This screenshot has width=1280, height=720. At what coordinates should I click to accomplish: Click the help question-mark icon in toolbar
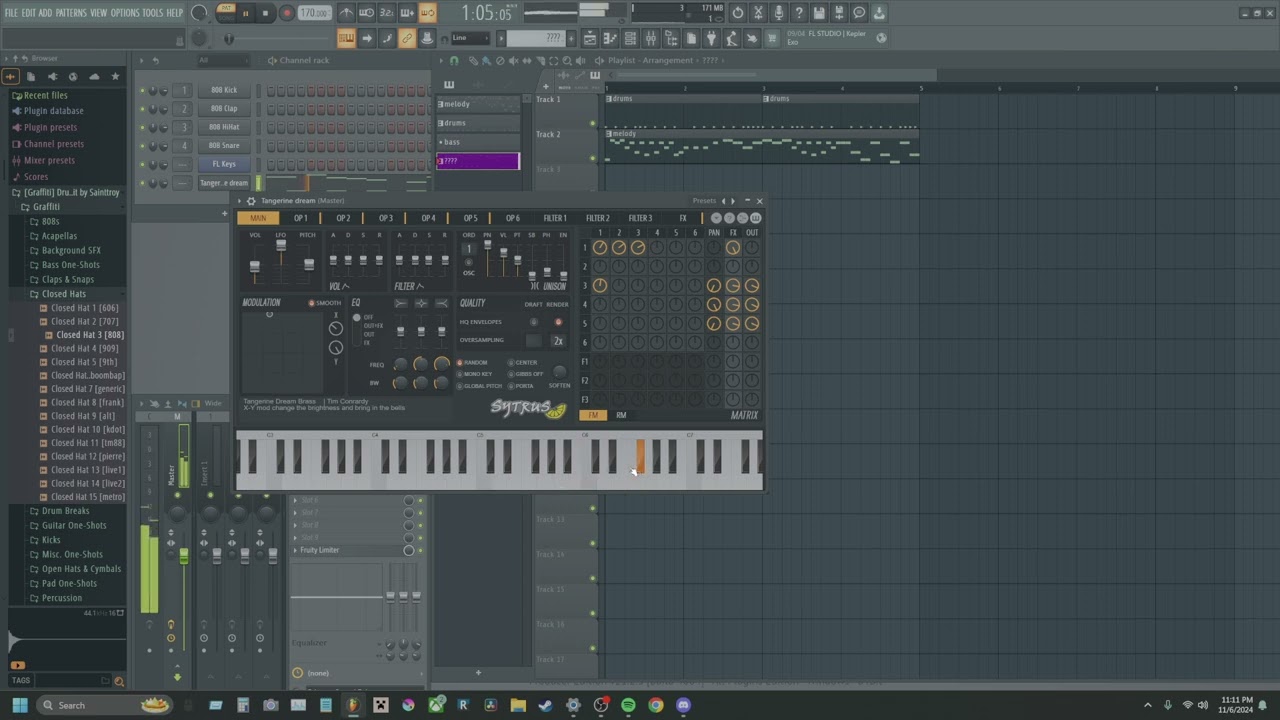(798, 13)
